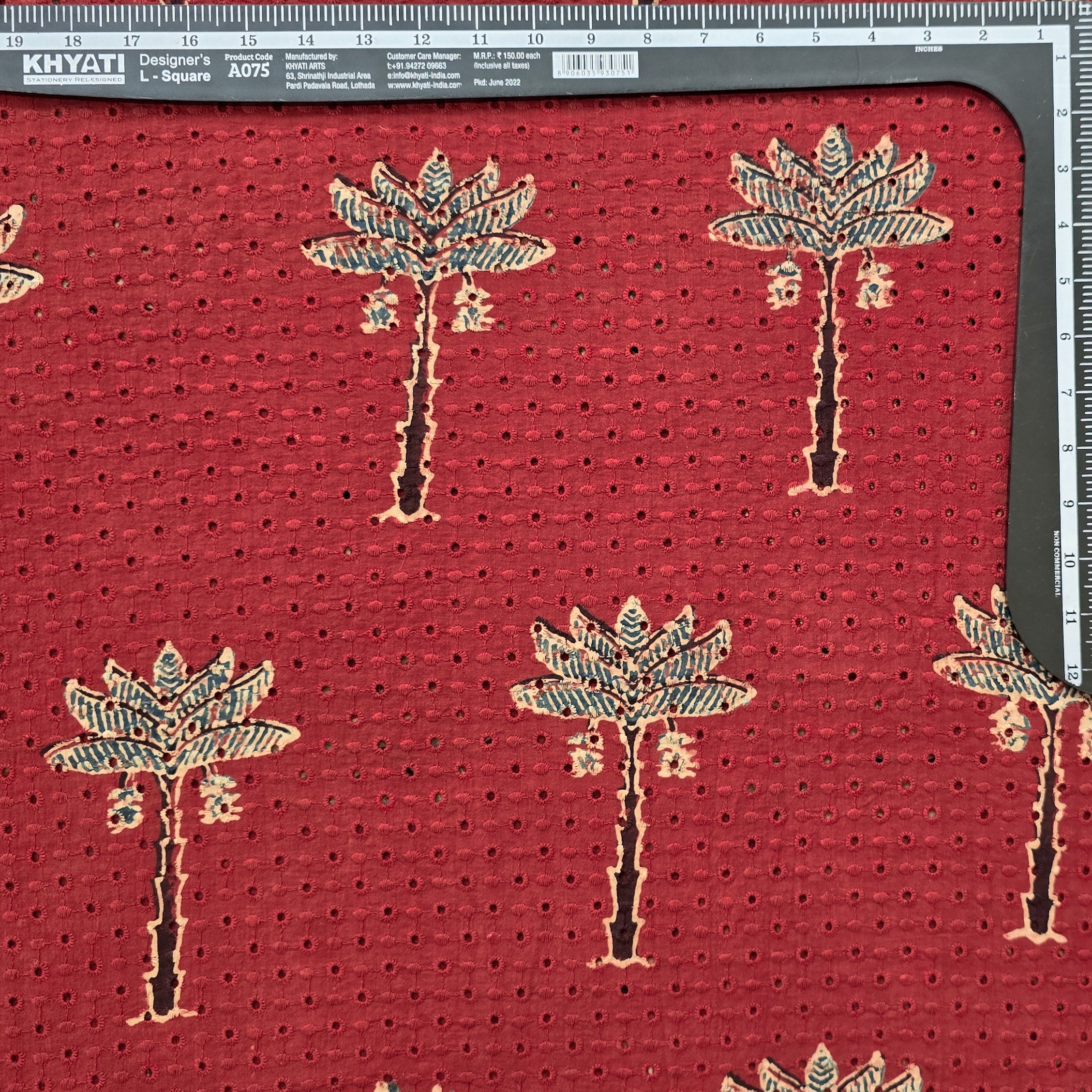
Task: Click the barcode printed on the ruler
Action: [595, 64]
